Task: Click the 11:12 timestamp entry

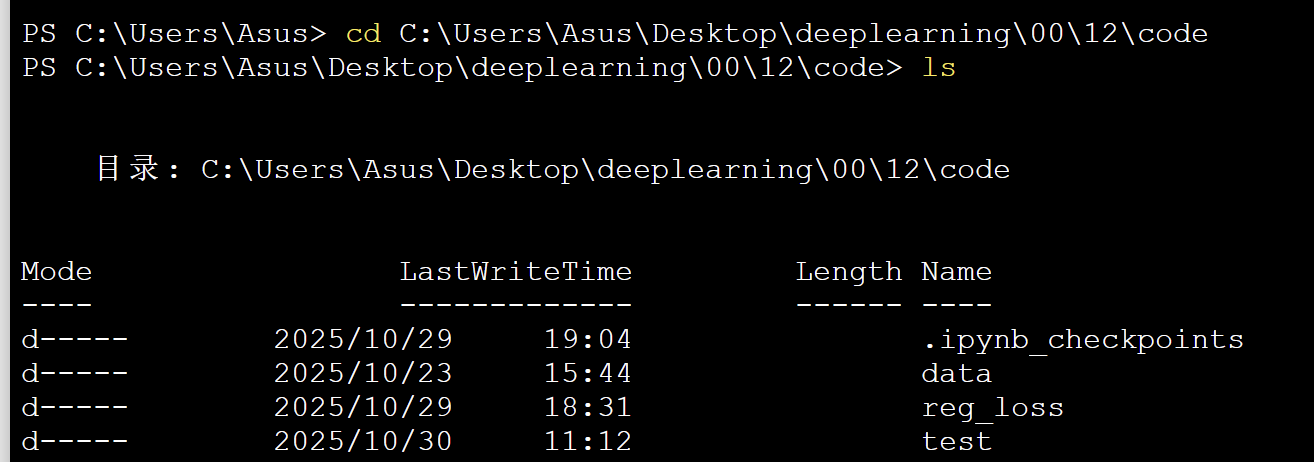Action: click(588, 441)
